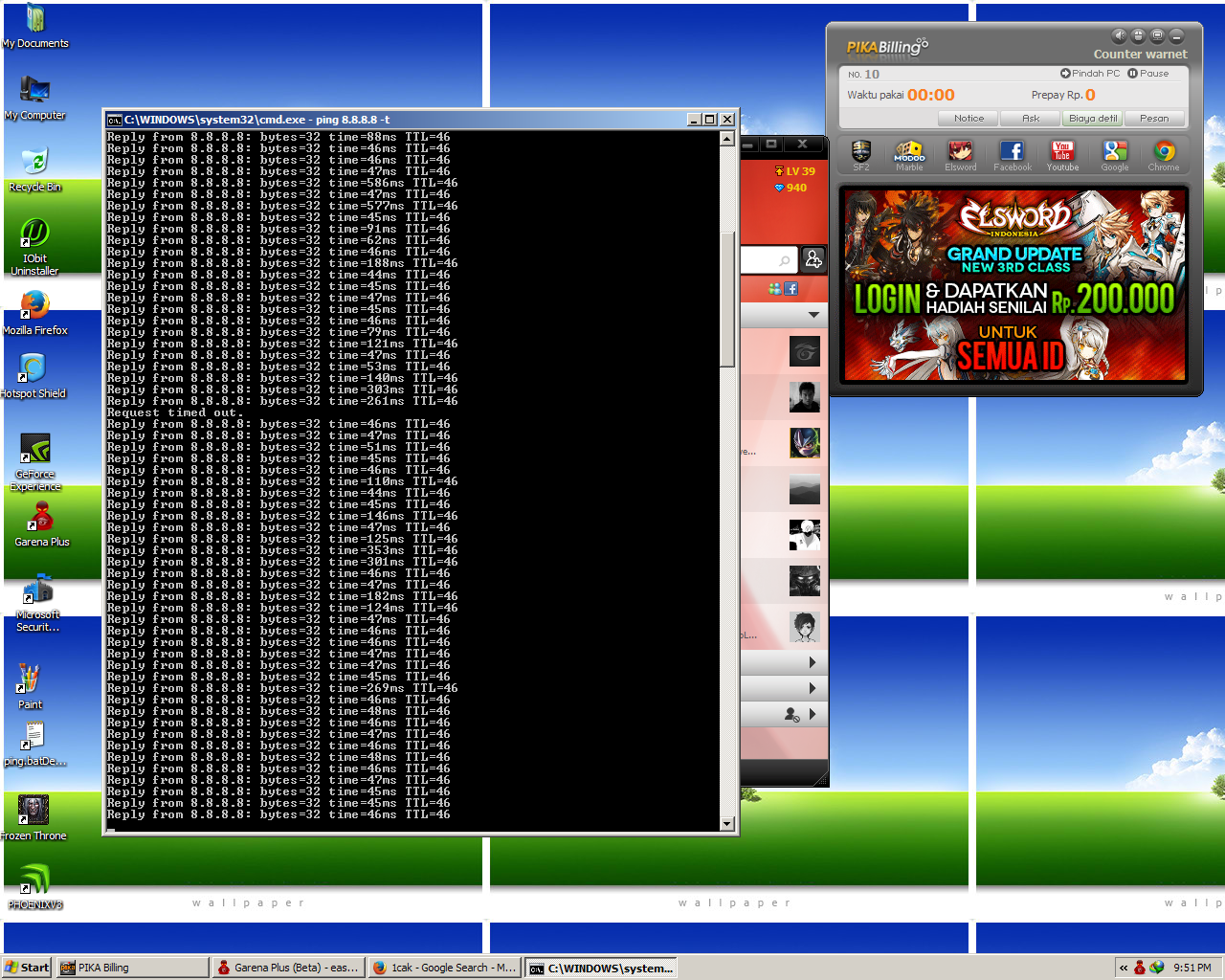Click the LV 39 level indicator in Garena
This screenshot has height=980, width=1225.
[795, 171]
